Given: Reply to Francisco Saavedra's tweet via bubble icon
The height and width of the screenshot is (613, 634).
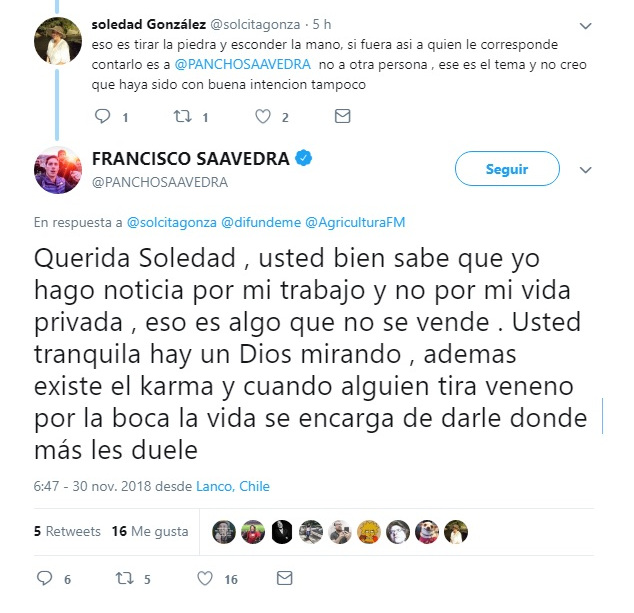Looking at the screenshot, I should 44,578.
